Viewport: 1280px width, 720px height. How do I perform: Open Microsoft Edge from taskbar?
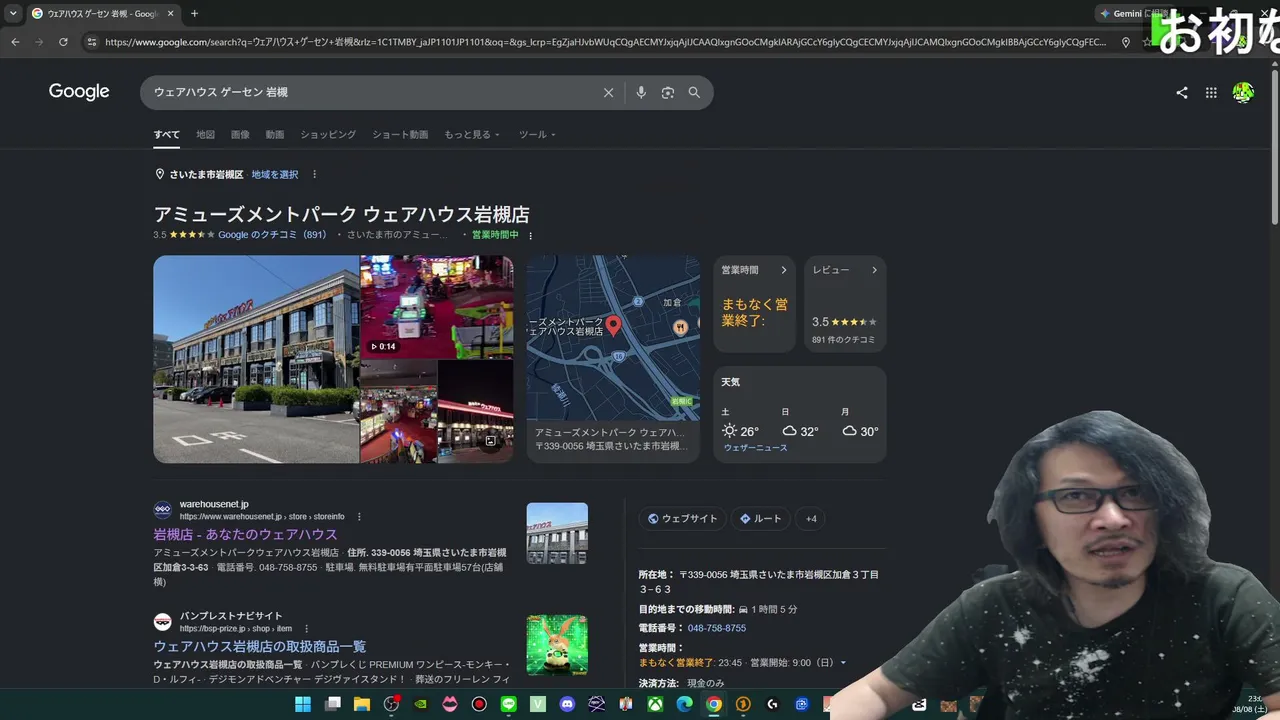(684, 704)
